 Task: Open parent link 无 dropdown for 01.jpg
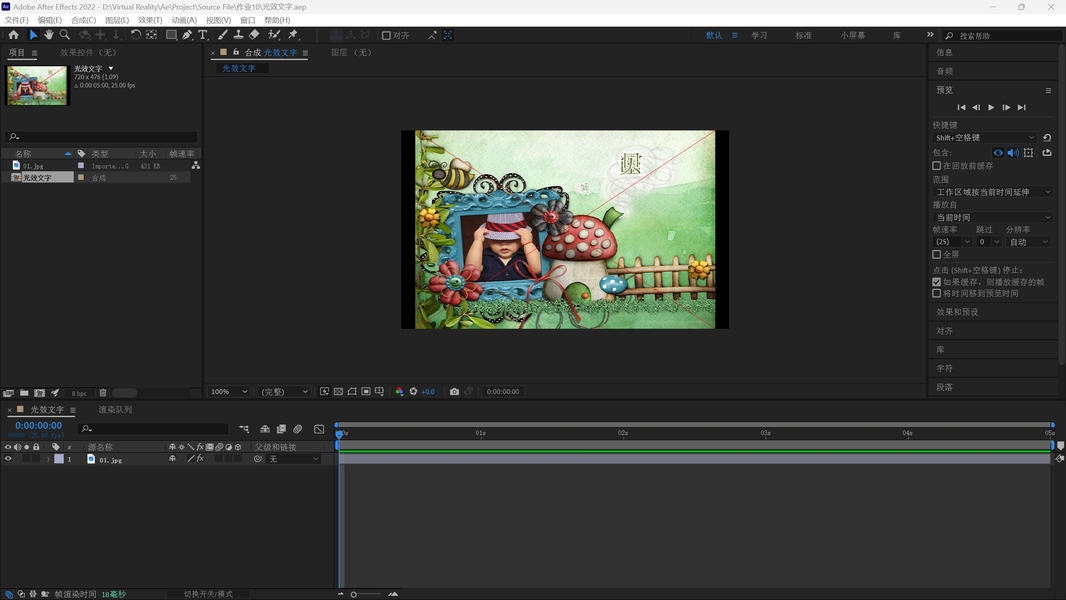click(x=294, y=459)
